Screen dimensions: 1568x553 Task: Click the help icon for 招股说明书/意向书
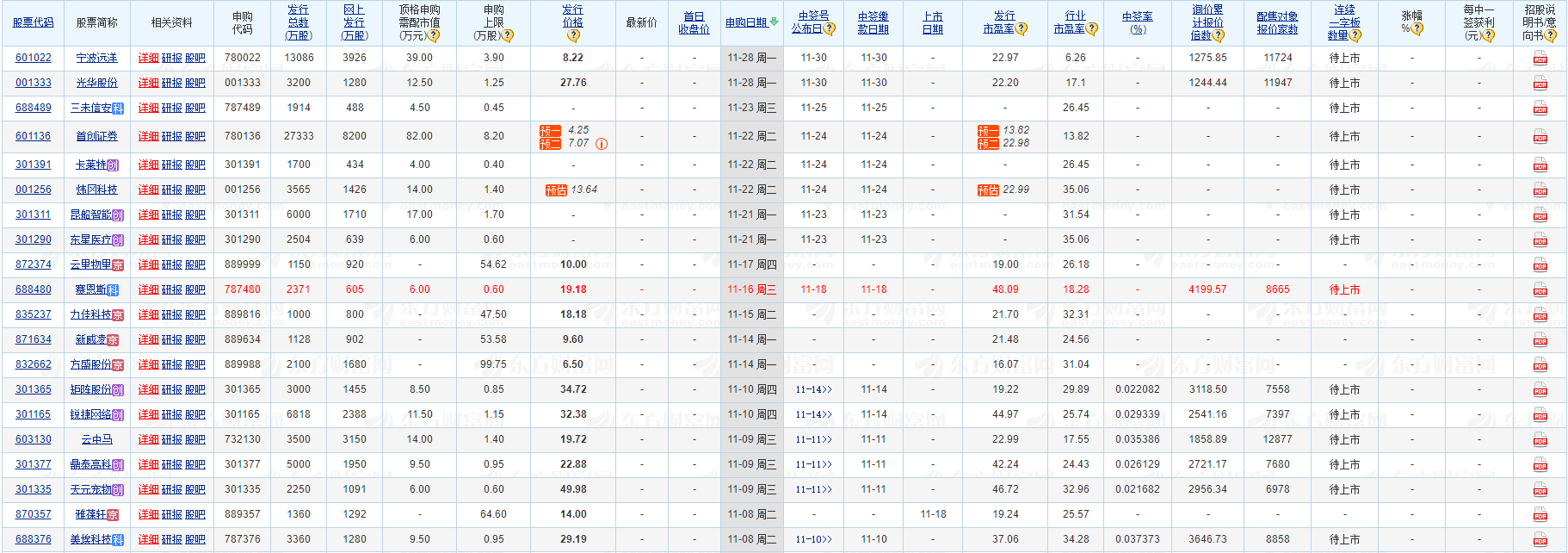(1551, 36)
